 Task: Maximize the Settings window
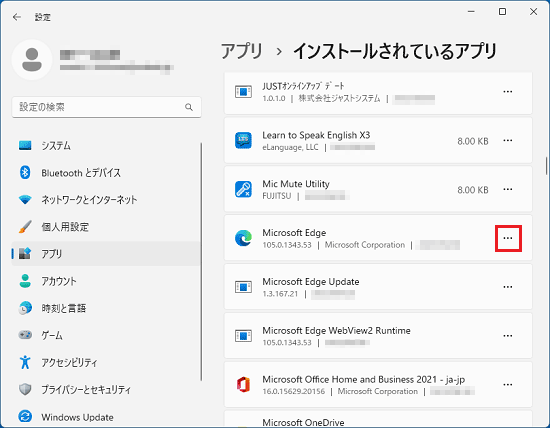point(502,12)
